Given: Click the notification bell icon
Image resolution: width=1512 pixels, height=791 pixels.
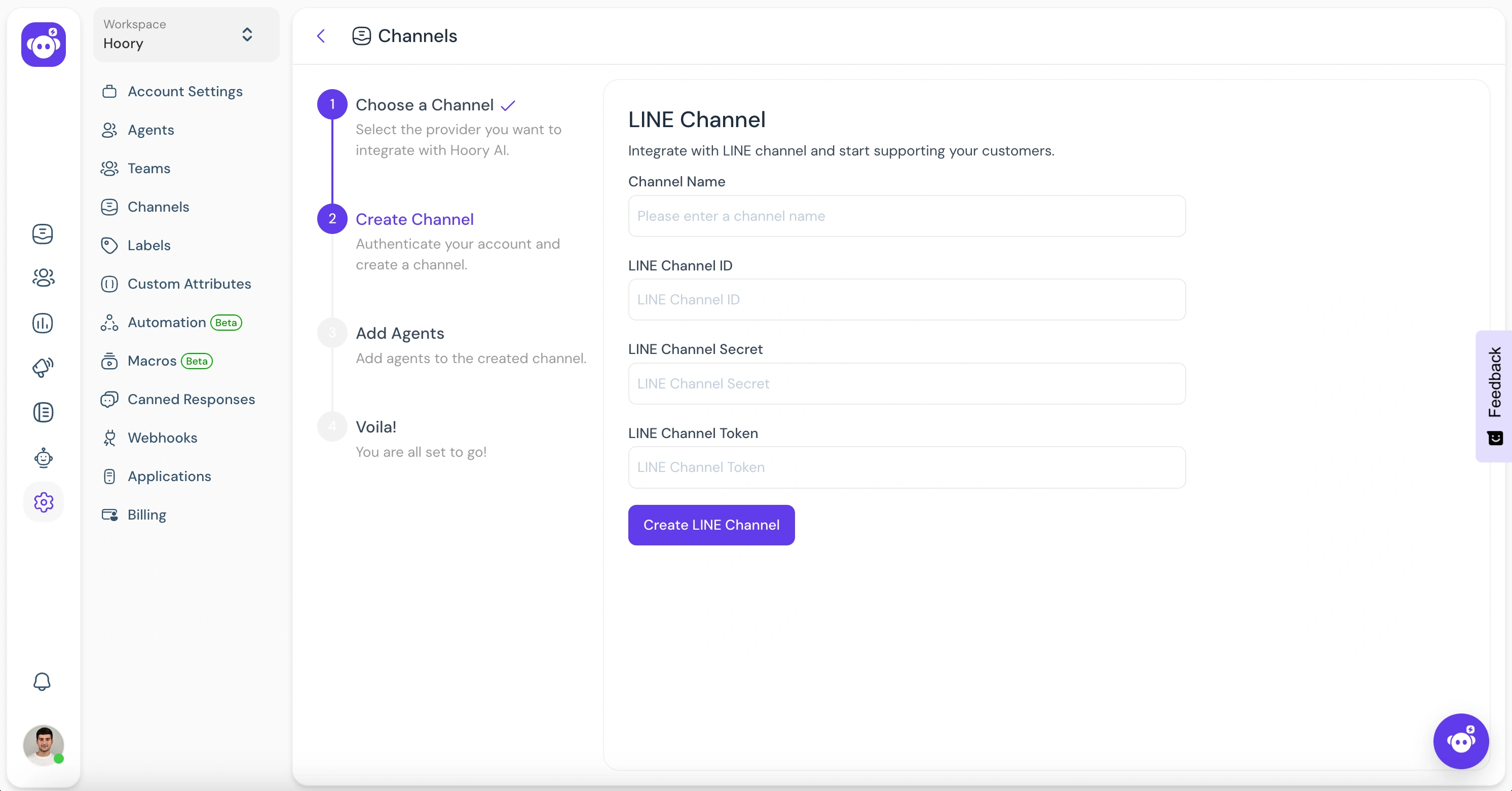Looking at the screenshot, I should point(42,682).
